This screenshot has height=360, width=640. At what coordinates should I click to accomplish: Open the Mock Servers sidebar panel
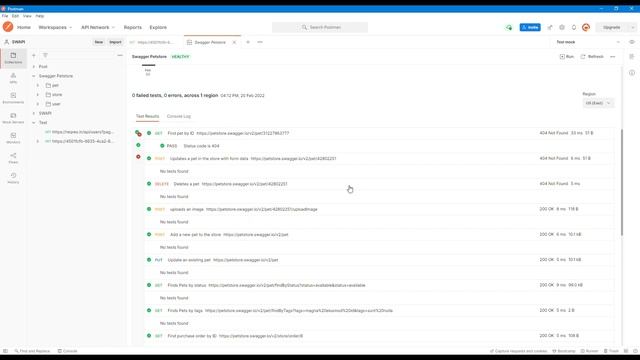(13, 118)
